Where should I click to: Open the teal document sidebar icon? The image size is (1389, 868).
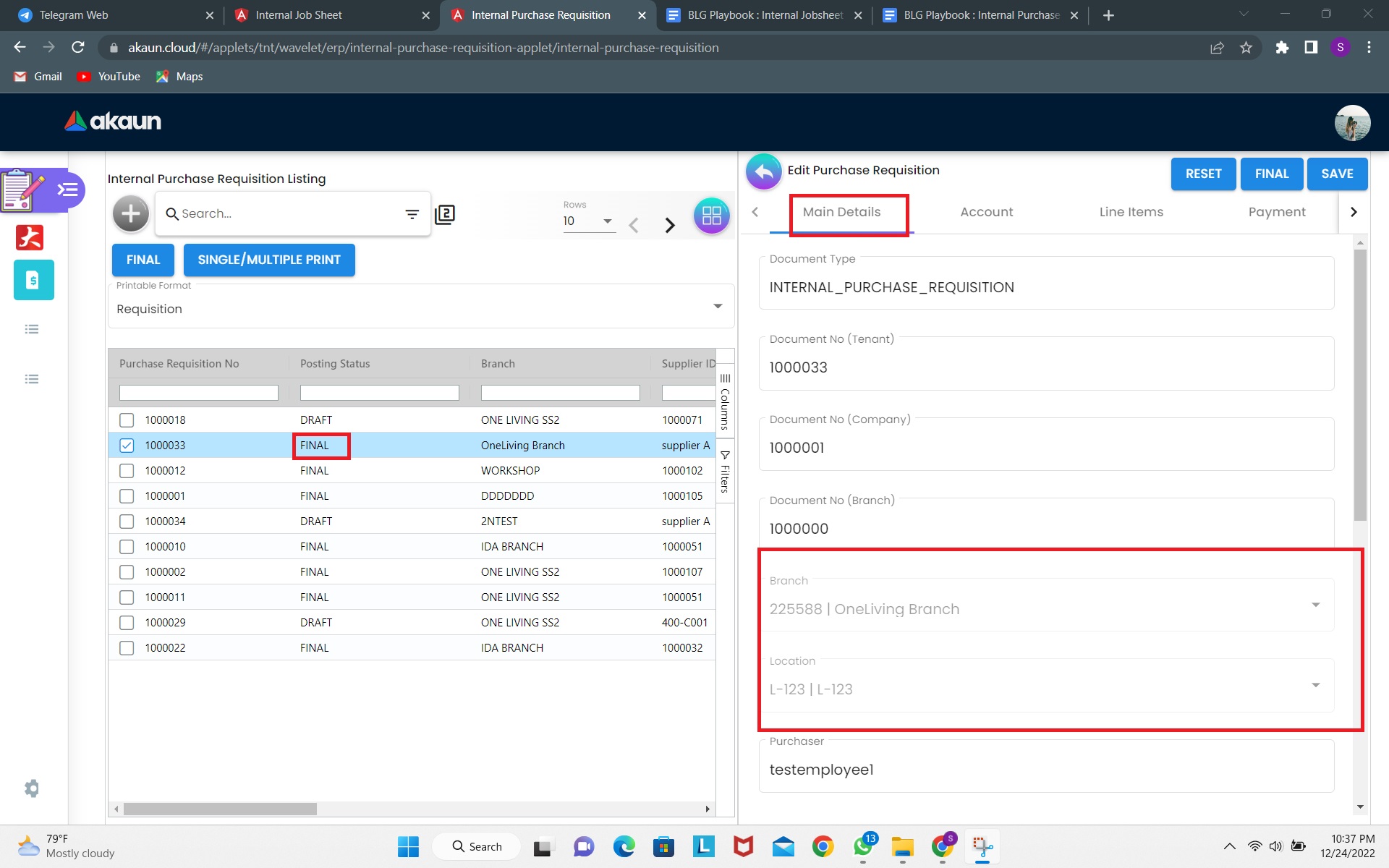(33, 280)
